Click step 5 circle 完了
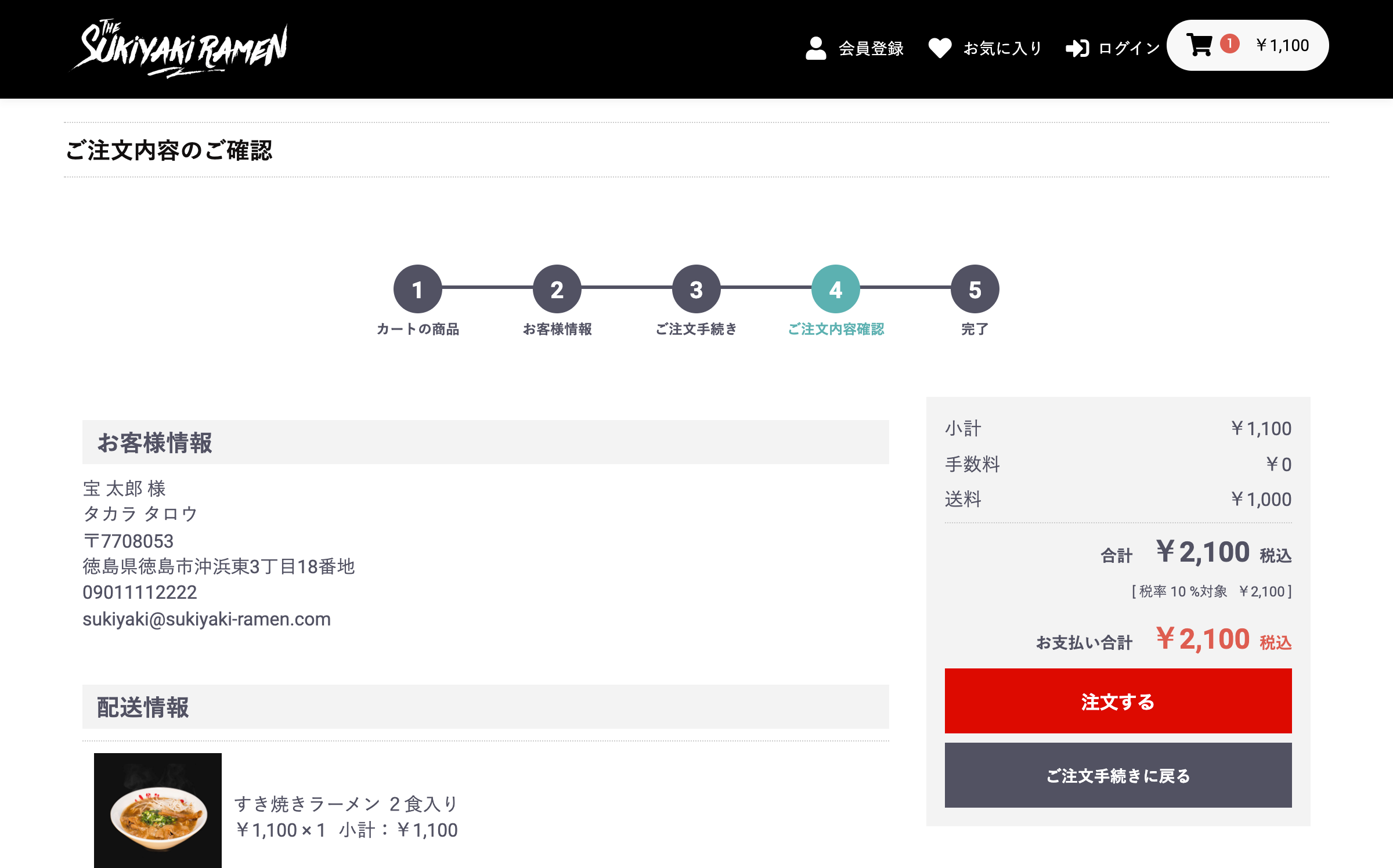Viewport: 1393px width, 868px height. 975,289
